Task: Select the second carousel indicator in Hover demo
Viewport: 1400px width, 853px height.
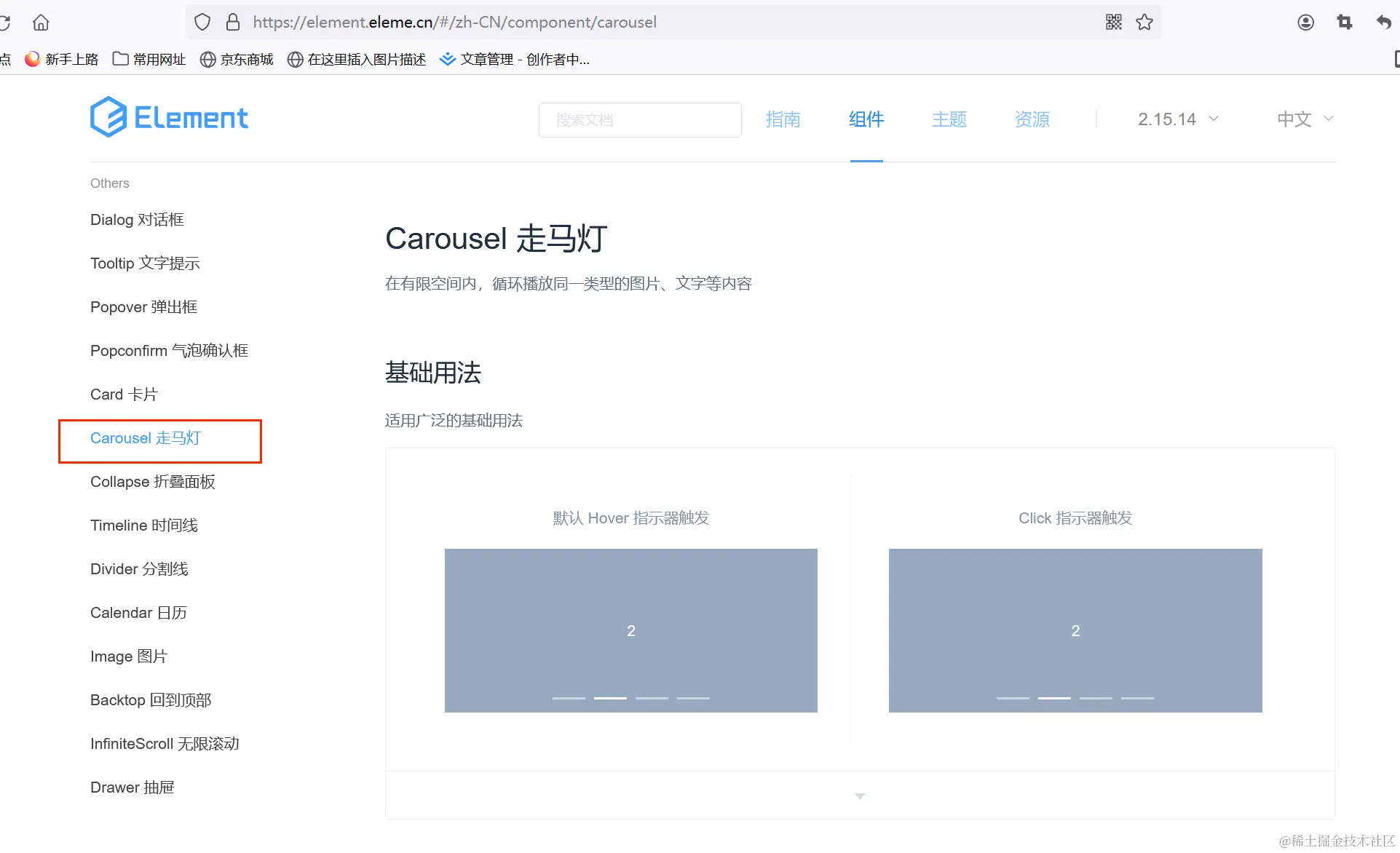Action: pos(610,697)
